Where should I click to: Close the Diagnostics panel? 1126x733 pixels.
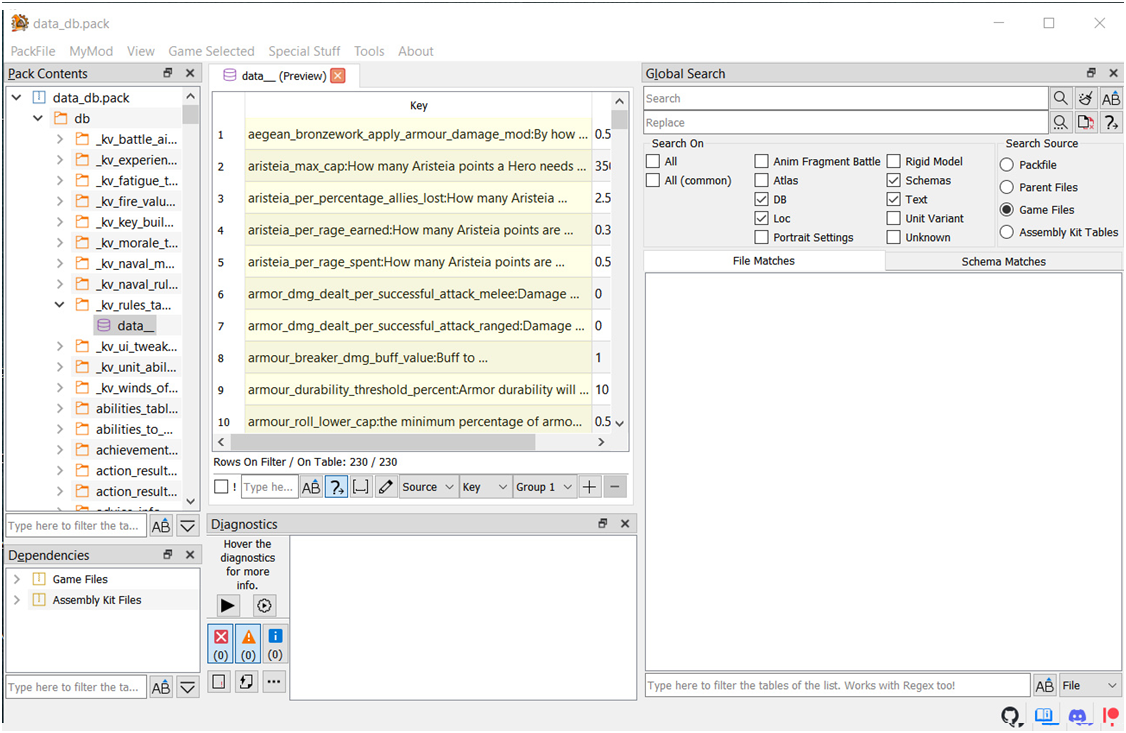(x=625, y=524)
